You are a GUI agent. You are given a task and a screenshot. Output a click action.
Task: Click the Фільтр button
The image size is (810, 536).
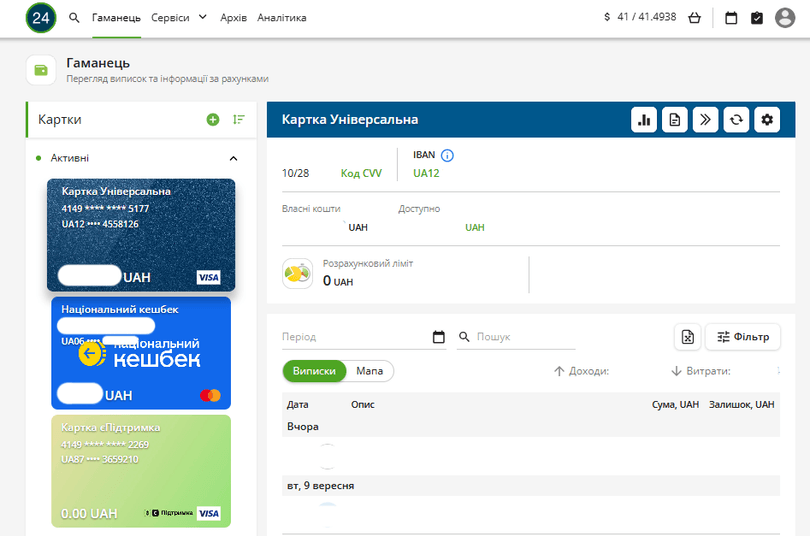[x=743, y=337]
